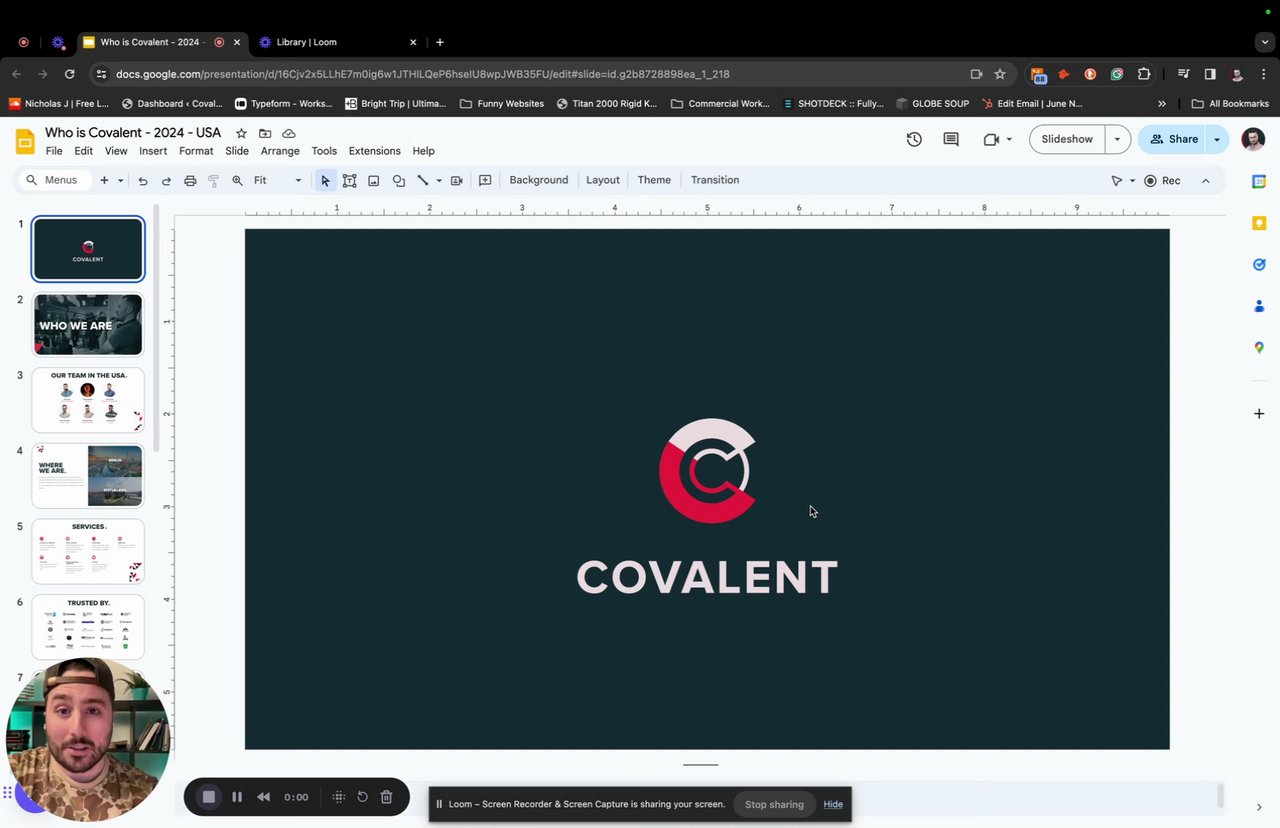Image resolution: width=1280 pixels, height=828 pixels.
Task: Print the presentation using the printer icon
Action: coord(190,181)
